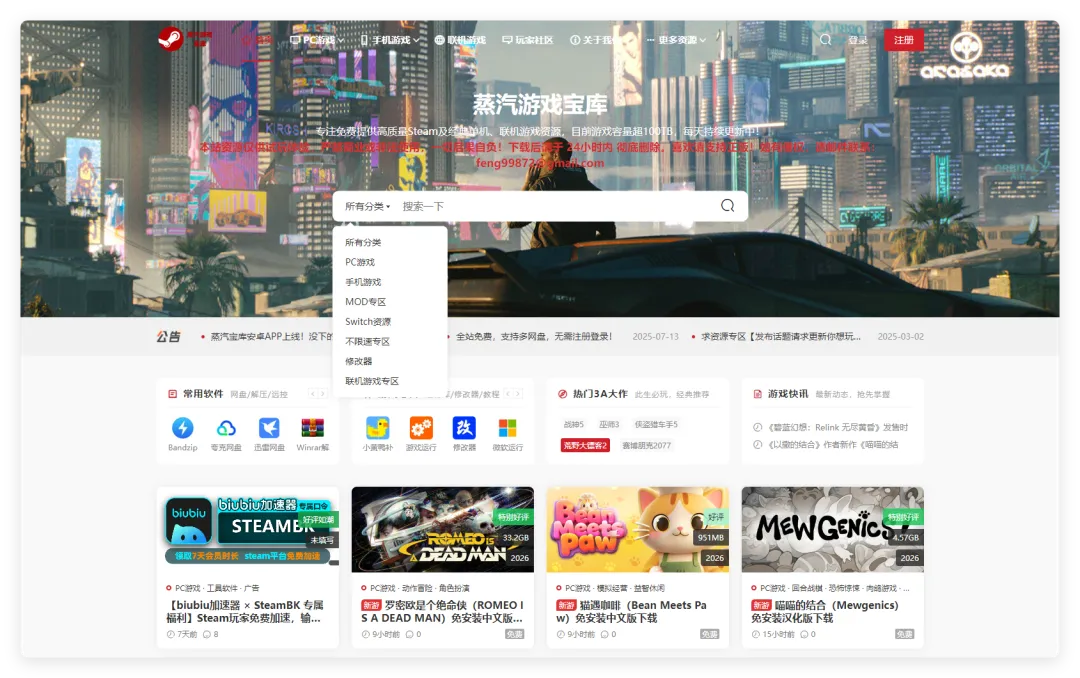This screenshot has height=678, width=1080.
Task: Open the 罗密欧是个绝命侠 post title
Action: pos(442,611)
